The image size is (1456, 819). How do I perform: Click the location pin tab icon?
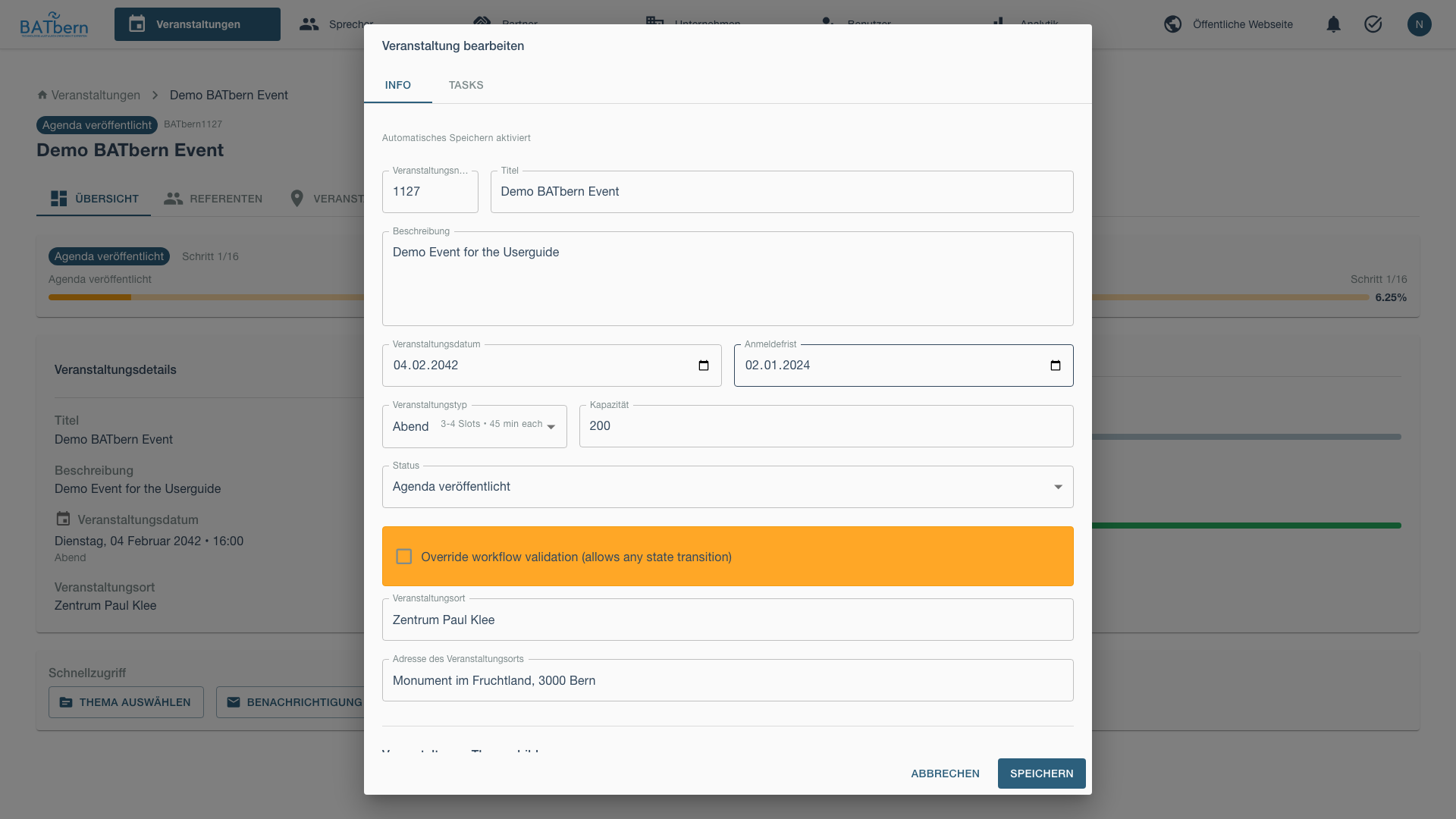click(x=297, y=199)
